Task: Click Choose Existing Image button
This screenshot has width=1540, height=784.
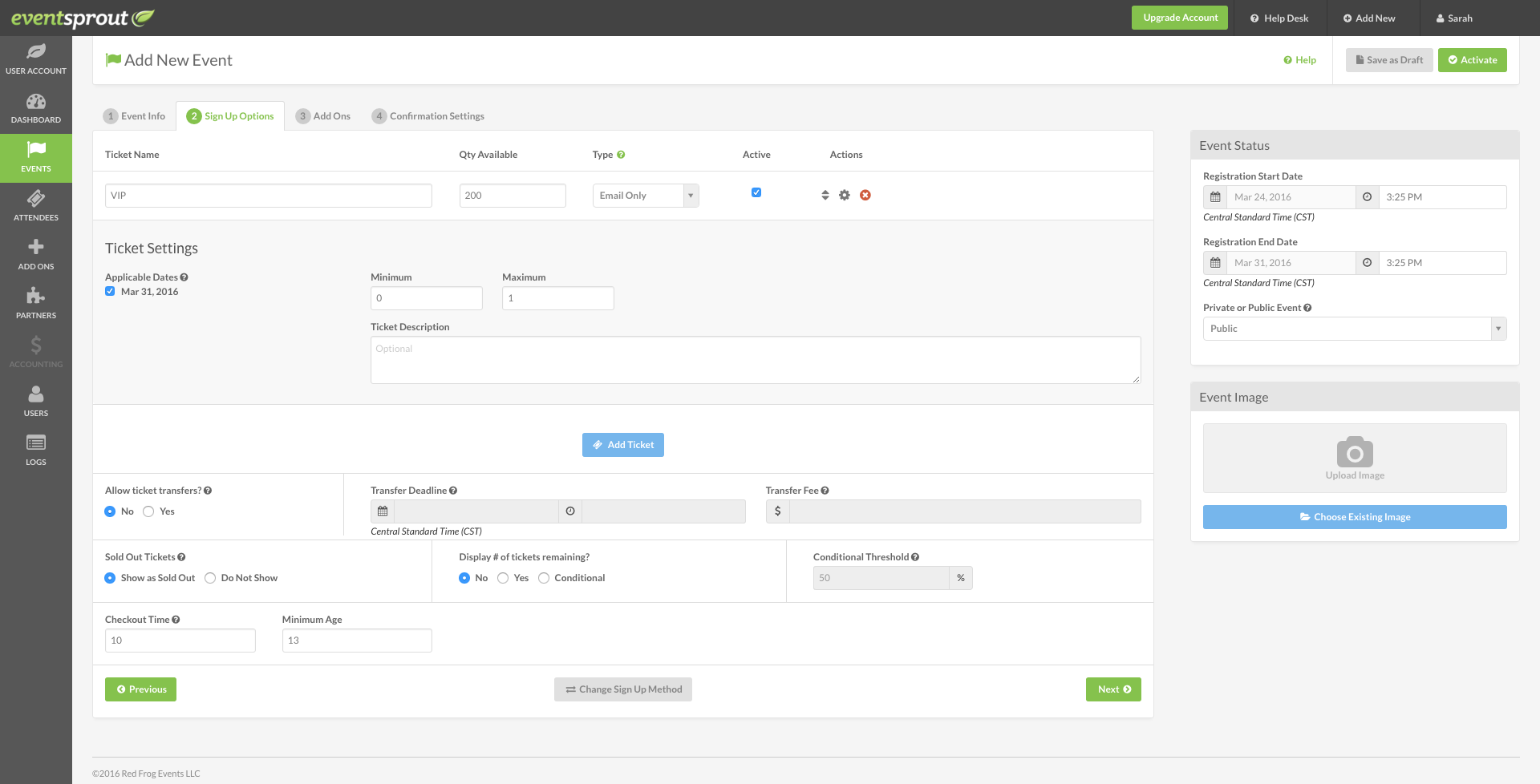Action: 1355,517
